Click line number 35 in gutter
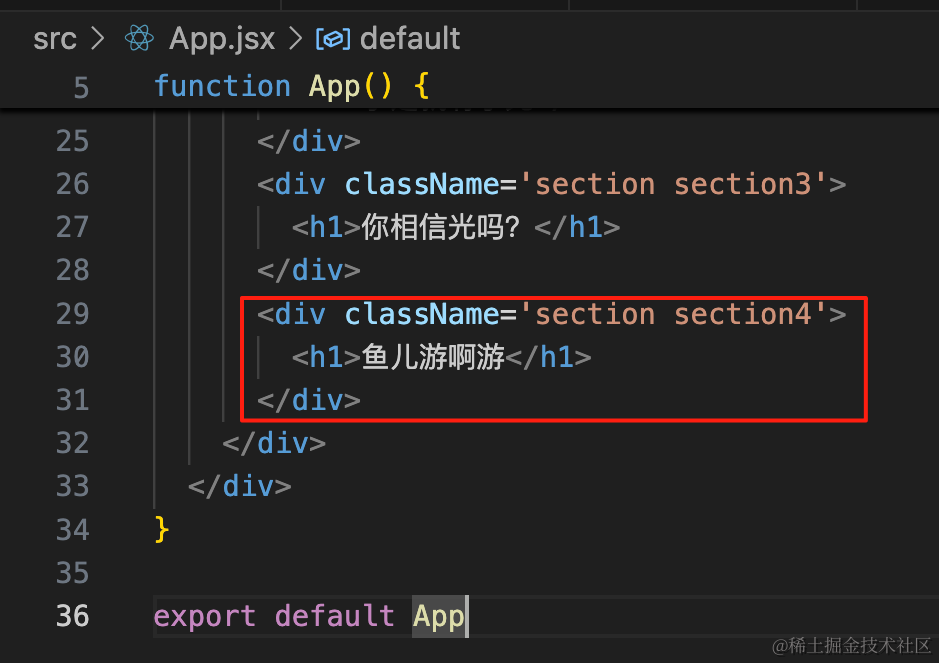940x664 pixels. (73, 574)
